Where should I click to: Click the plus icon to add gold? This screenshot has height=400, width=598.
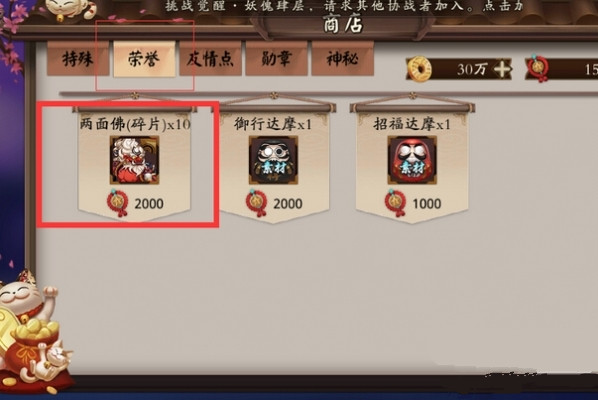[502, 69]
